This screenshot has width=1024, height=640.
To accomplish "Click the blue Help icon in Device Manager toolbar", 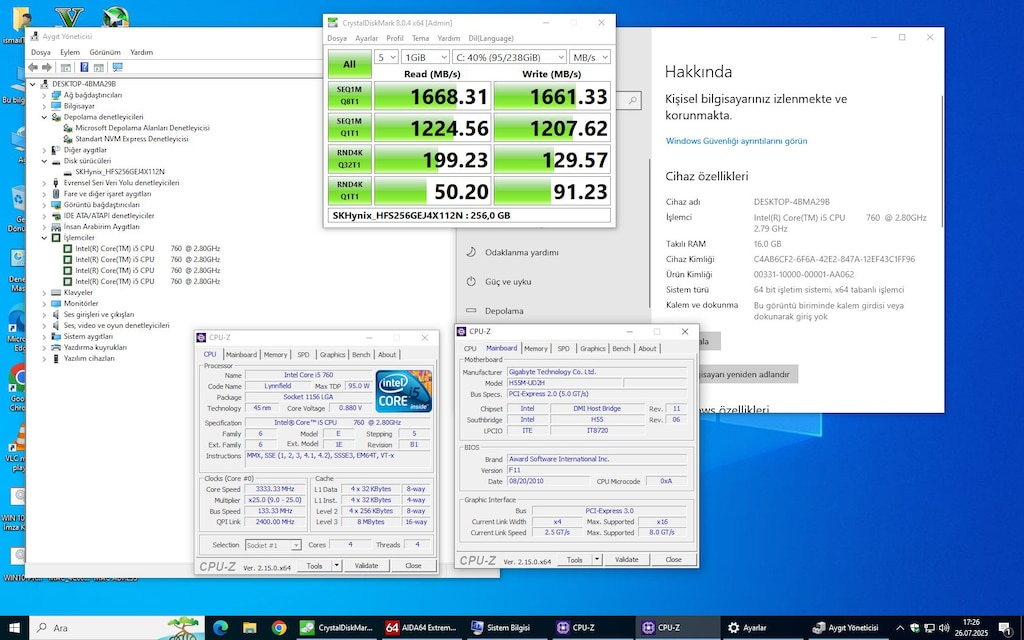I will (x=84, y=67).
